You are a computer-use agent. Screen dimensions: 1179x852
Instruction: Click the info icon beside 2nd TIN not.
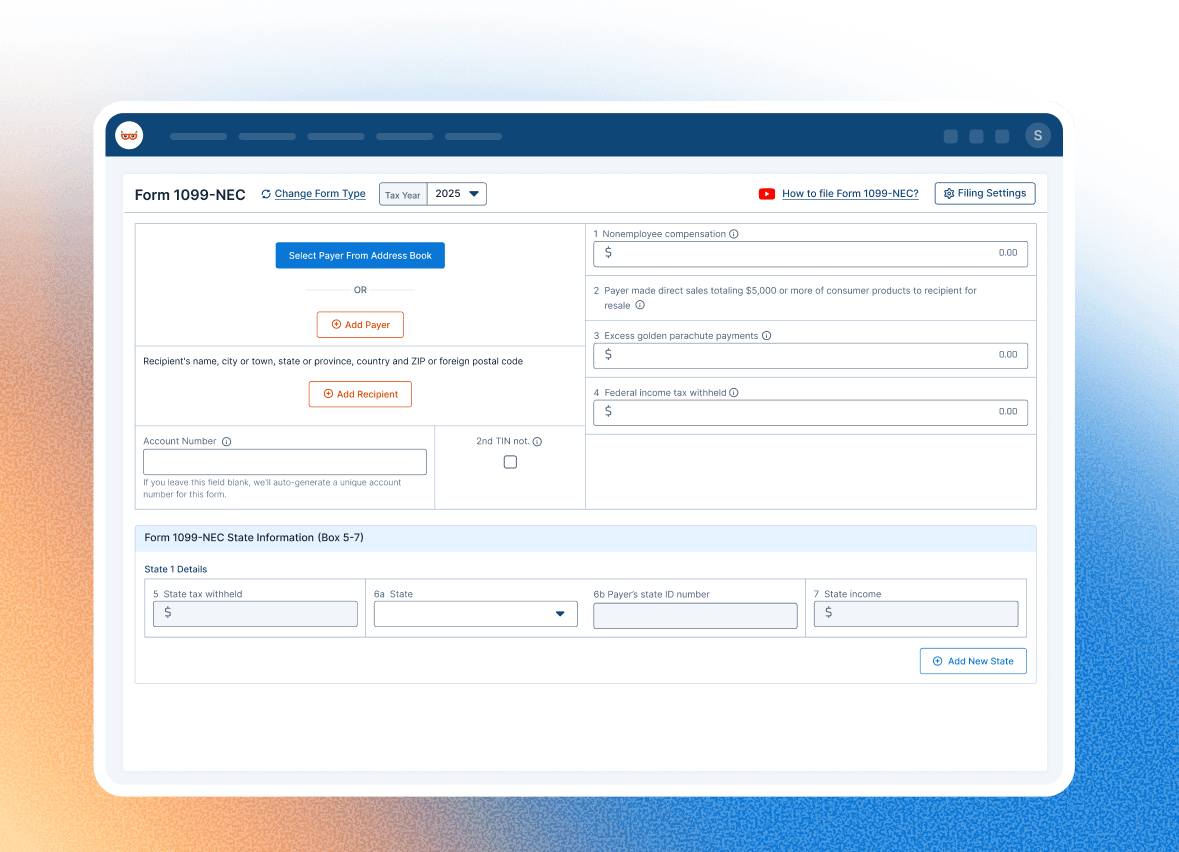[537, 440]
